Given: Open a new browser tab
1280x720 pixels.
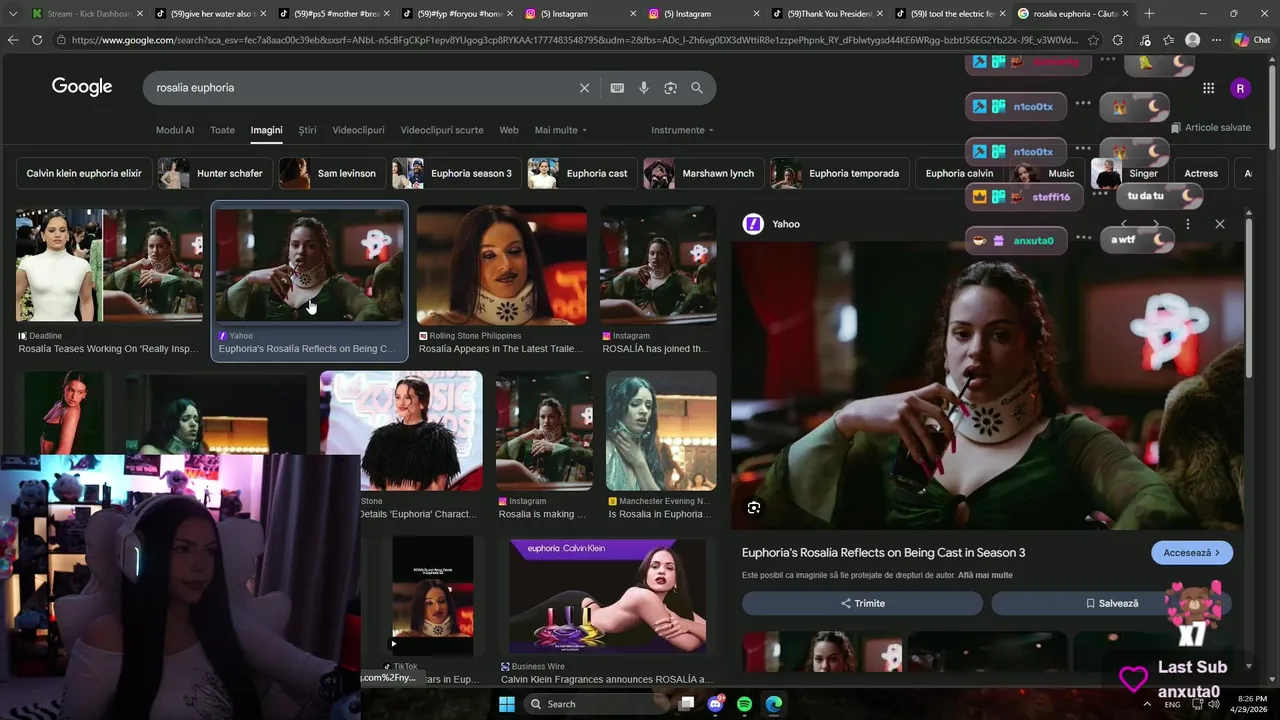Looking at the screenshot, I should click(x=1149, y=14).
